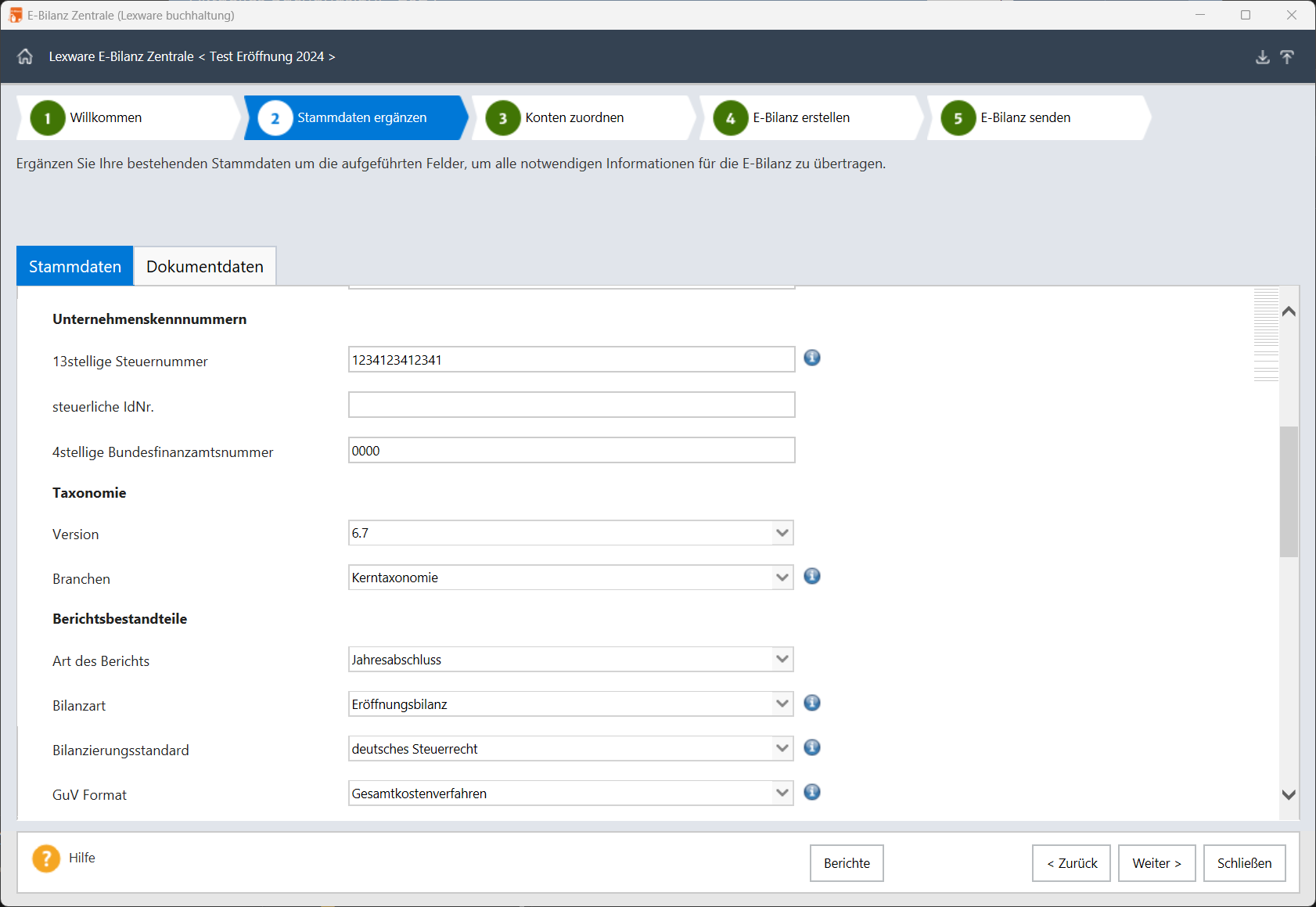Show info for Bilanzierungsstandard field
This screenshot has width=1316, height=907.
[812, 747]
